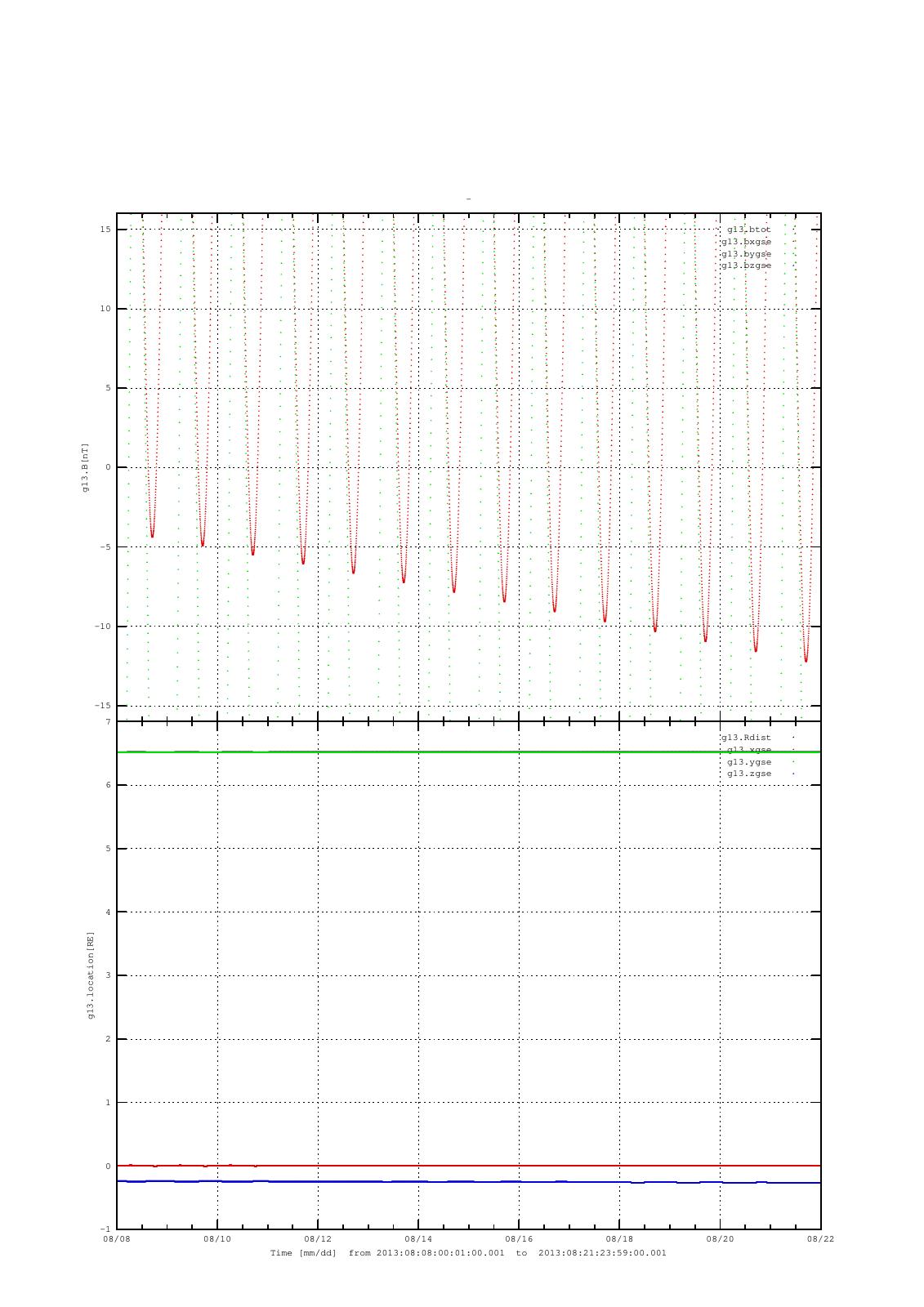Click the g13.B[nT] y-axis title
The width and height of the screenshot is (924, 1307).
pos(85,467)
